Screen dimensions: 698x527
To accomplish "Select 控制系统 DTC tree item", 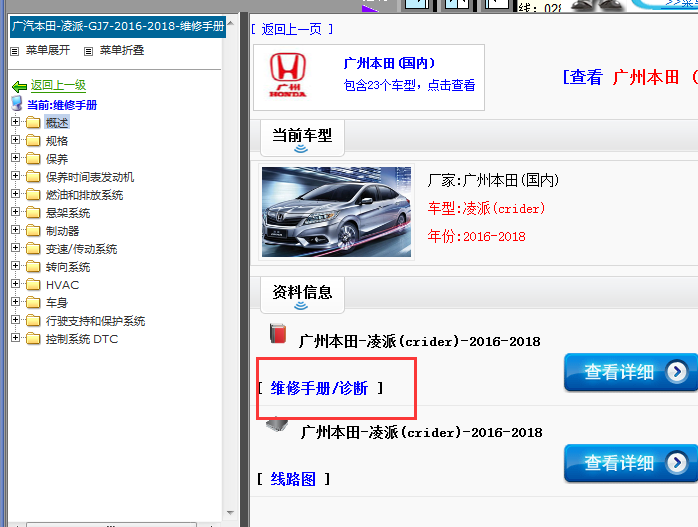I will tap(82, 339).
